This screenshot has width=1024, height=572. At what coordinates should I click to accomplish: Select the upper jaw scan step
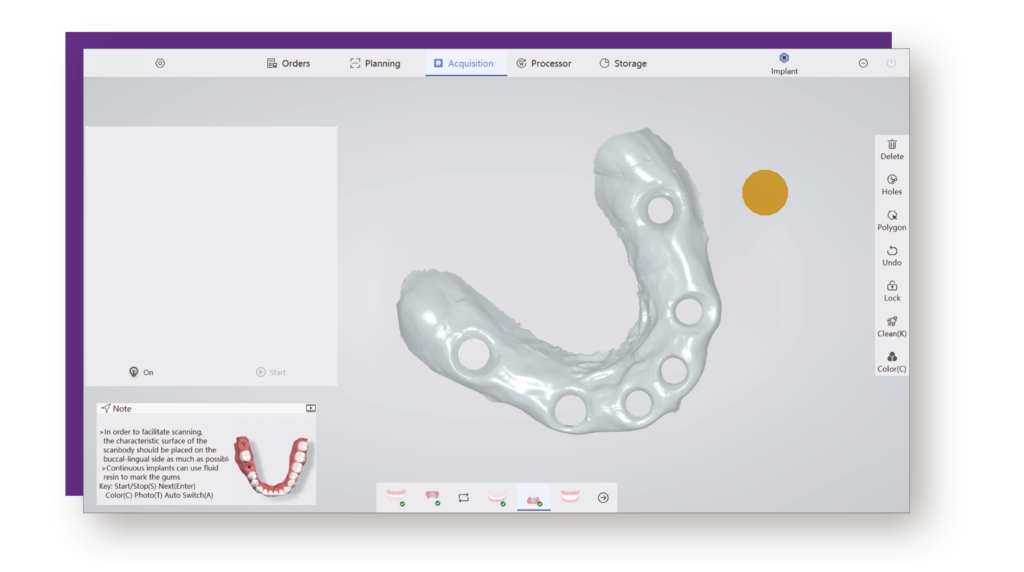[x=396, y=497]
